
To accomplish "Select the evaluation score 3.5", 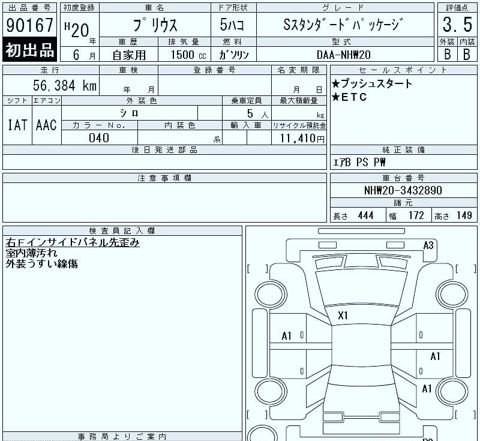I will coord(457,25).
